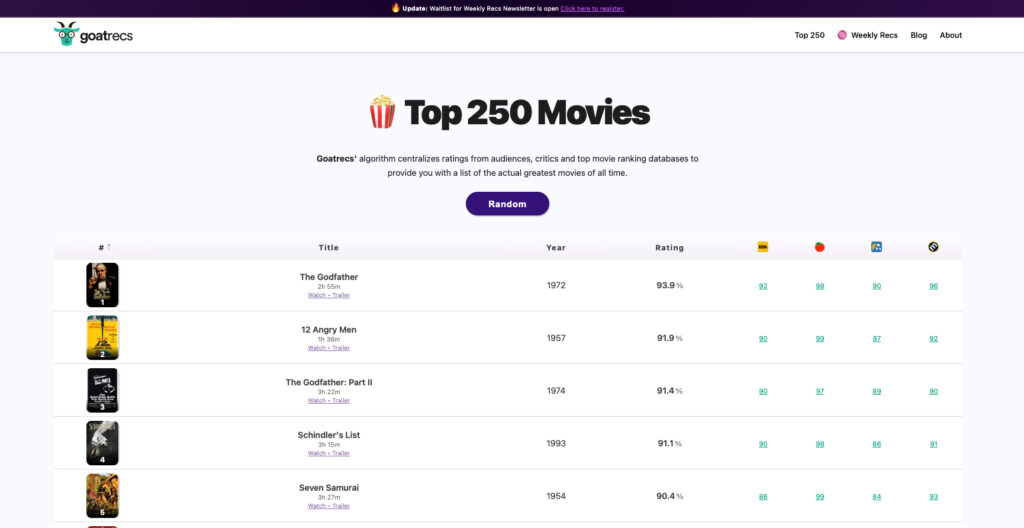Click the Seven Samurai title
Image resolution: width=1024 pixels, height=528 pixels.
coord(328,488)
